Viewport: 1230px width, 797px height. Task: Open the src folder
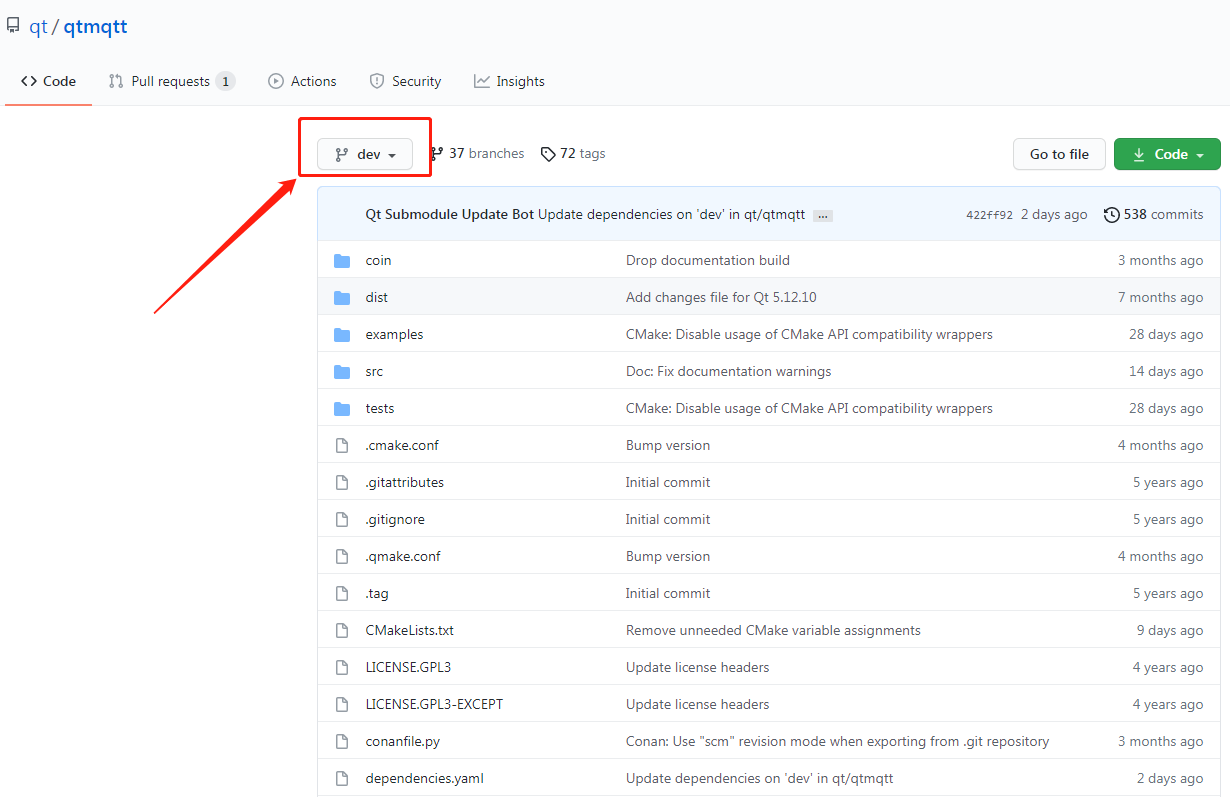(x=374, y=372)
